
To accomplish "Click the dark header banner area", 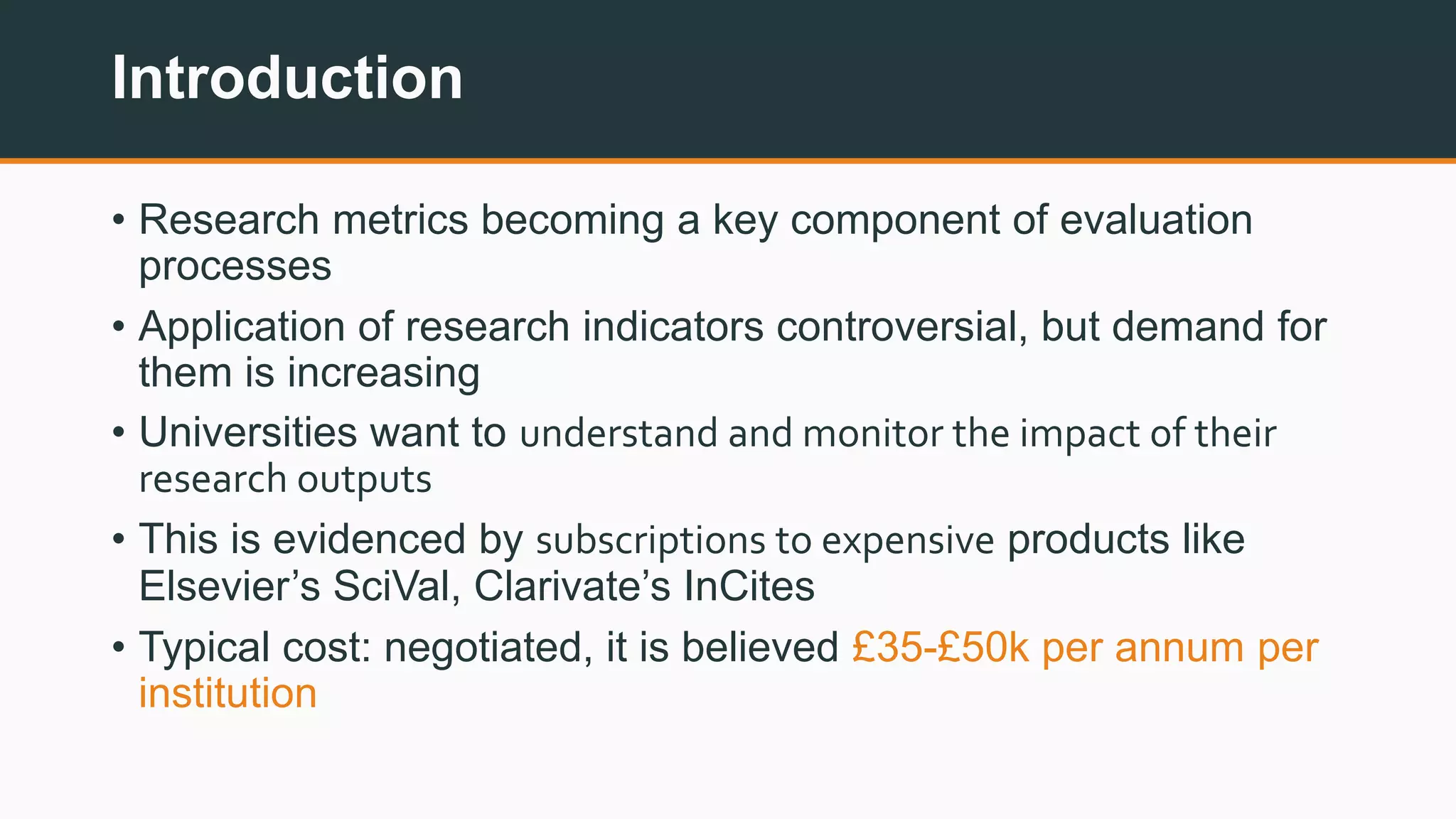I will pyautogui.click(x=728, y=79).
